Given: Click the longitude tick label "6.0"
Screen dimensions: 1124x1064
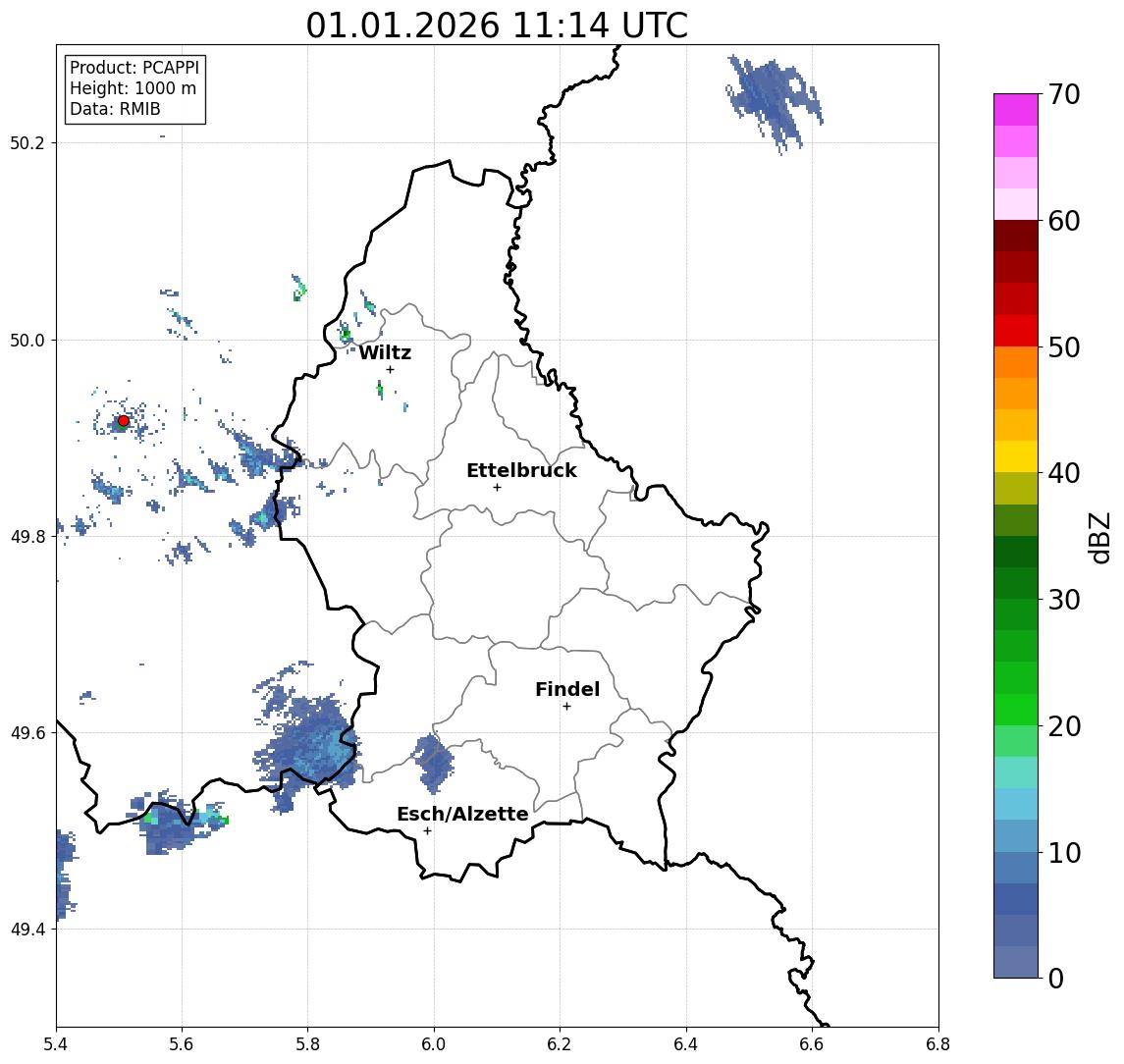Looking at the screenshot, I should [x=435, y=1044].
